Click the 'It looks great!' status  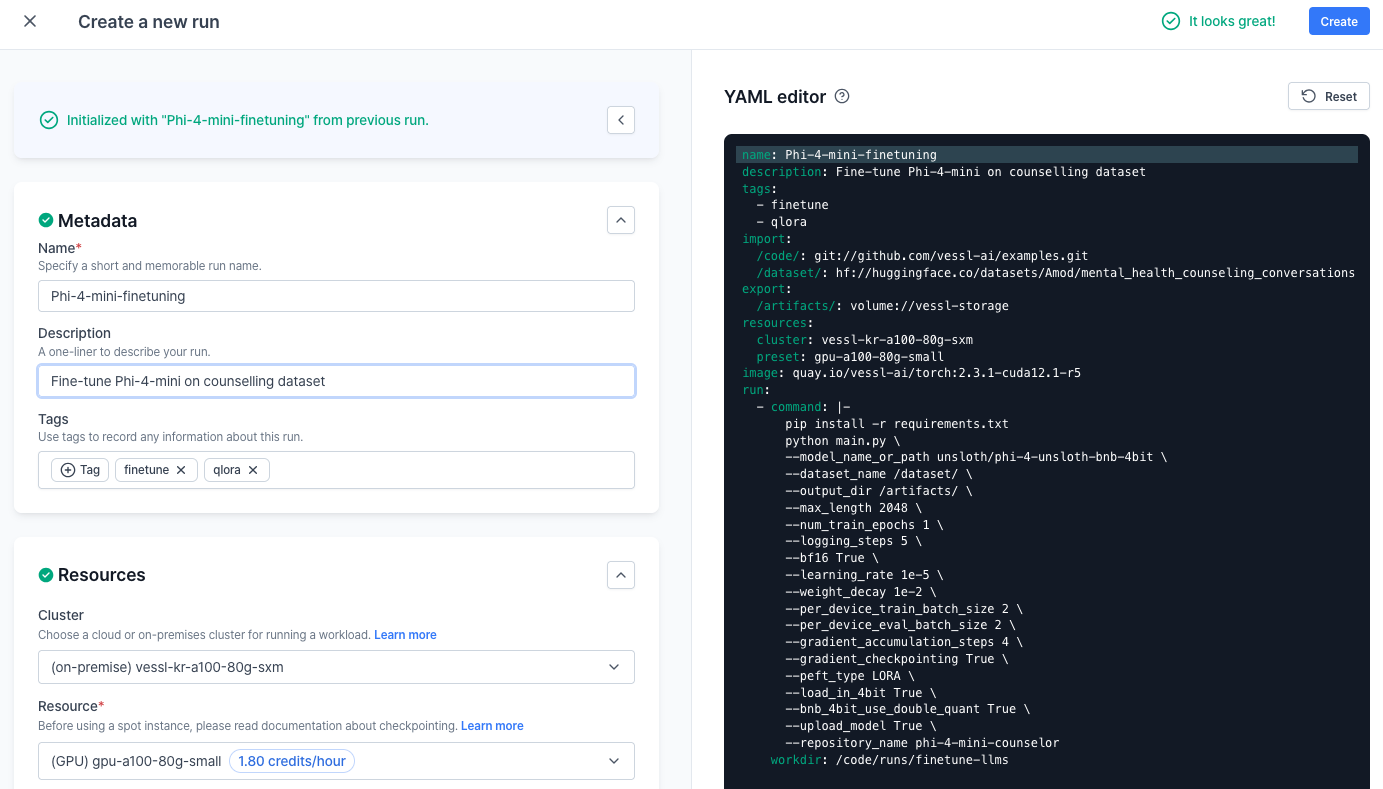(1219, 21)
